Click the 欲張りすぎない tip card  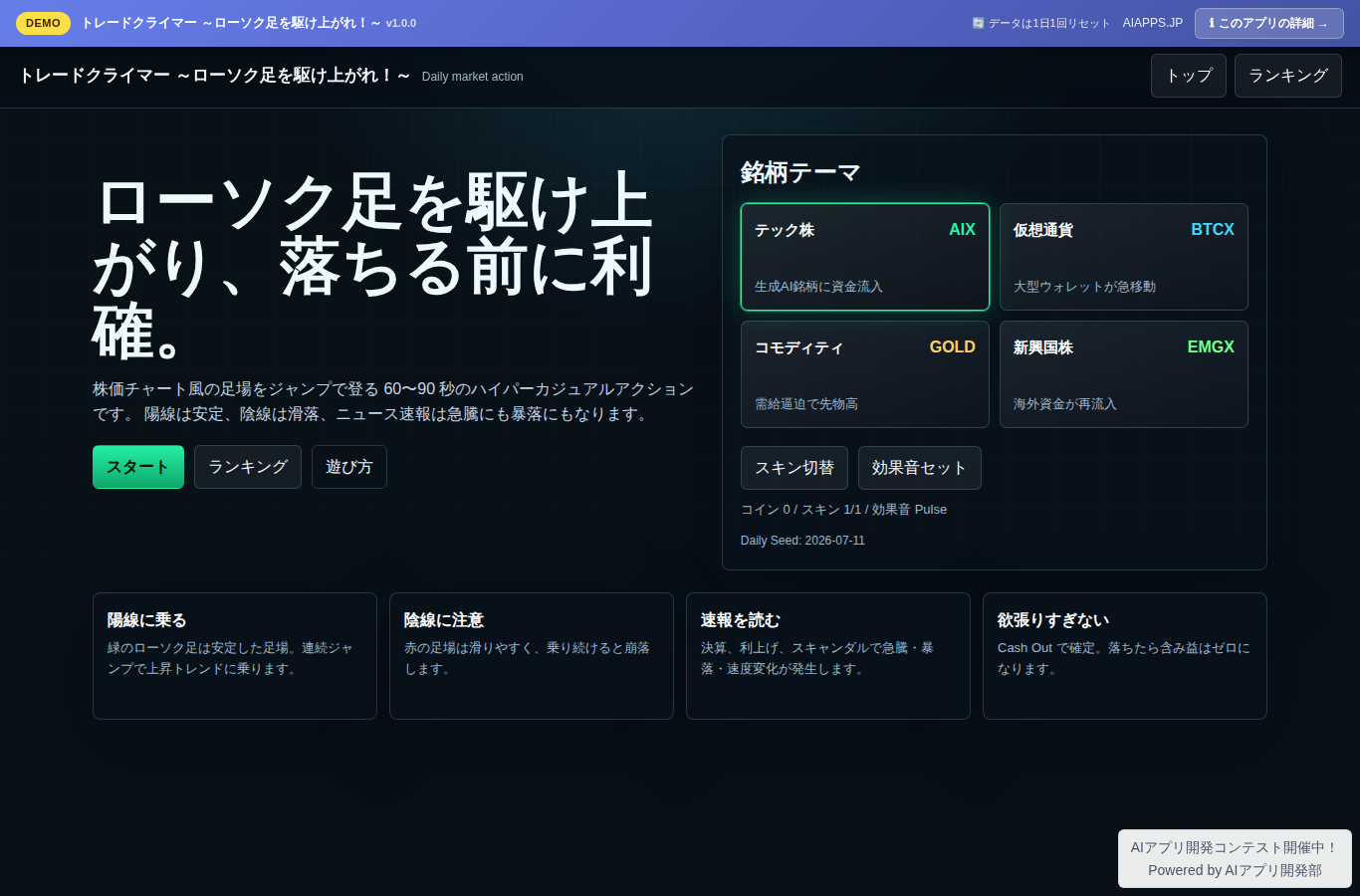[x=1125, y=656]
